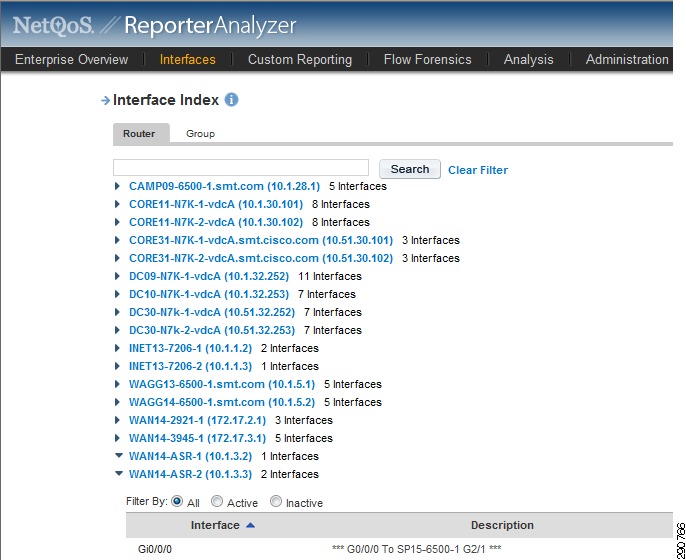Expand the WAGG13-6500-1.smt.com row
686x560 pixels.
[117, 384]
